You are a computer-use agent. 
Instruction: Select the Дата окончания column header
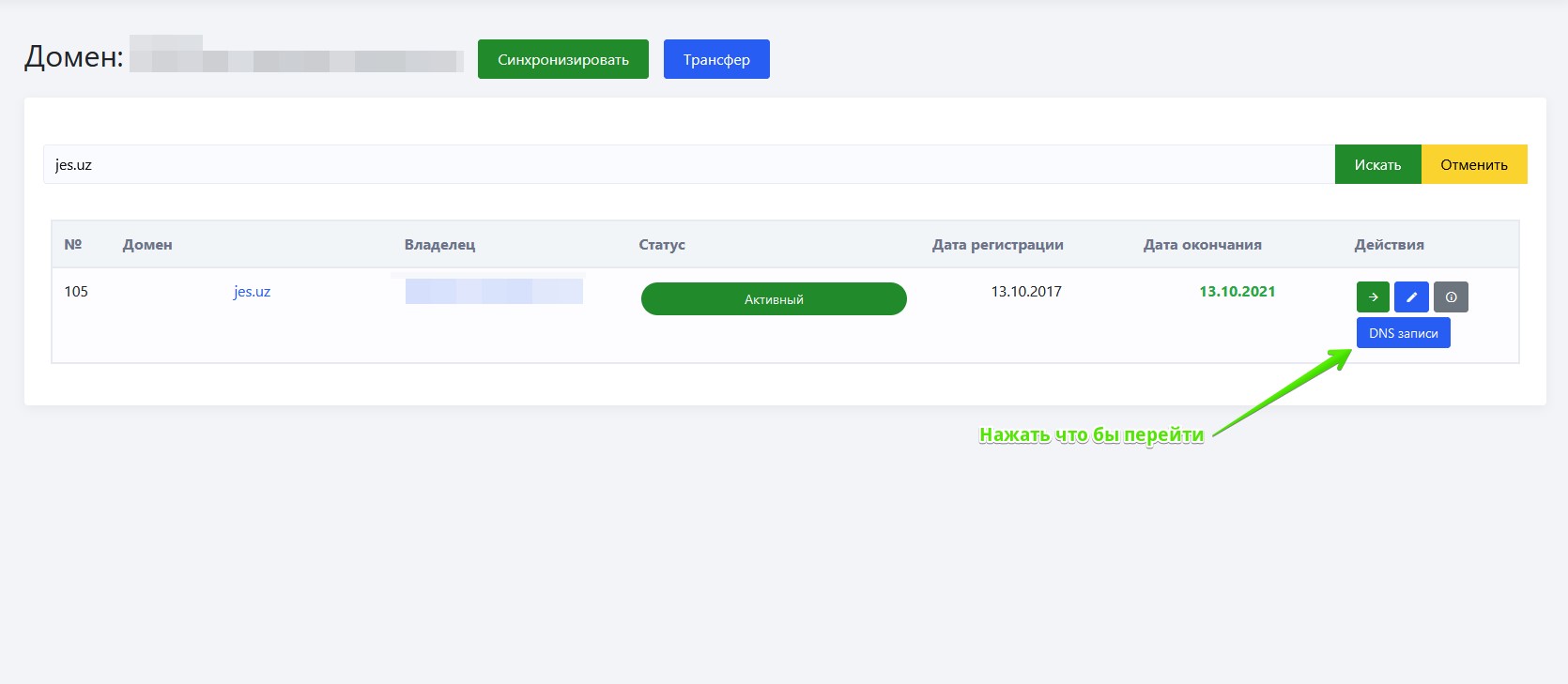[x=1202, y=245]
